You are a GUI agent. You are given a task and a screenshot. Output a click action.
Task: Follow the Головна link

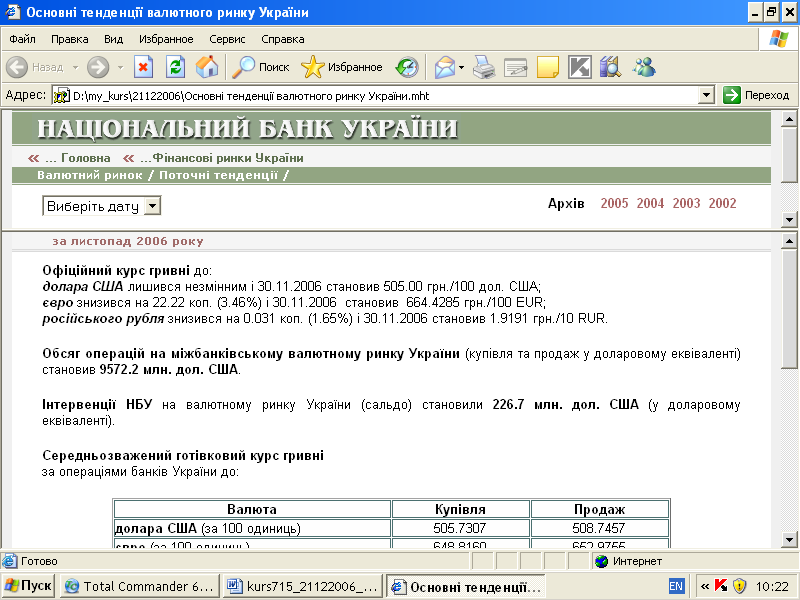tap(85, 158)
